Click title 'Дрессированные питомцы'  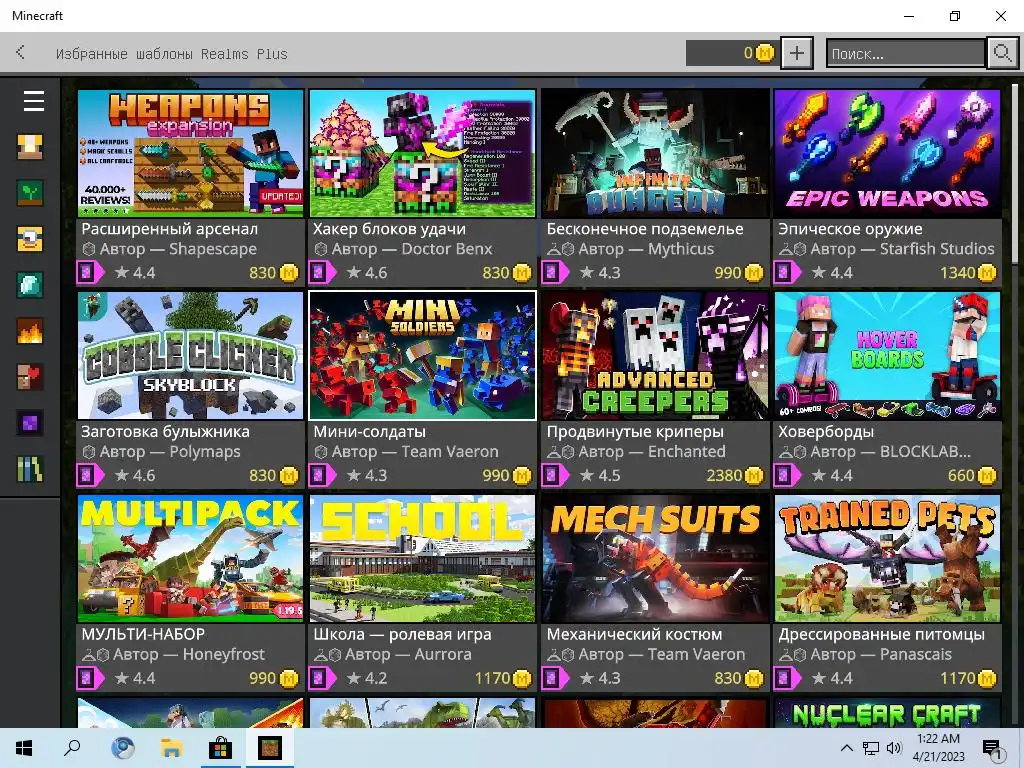pyautogui.click(x=882, y=634)
